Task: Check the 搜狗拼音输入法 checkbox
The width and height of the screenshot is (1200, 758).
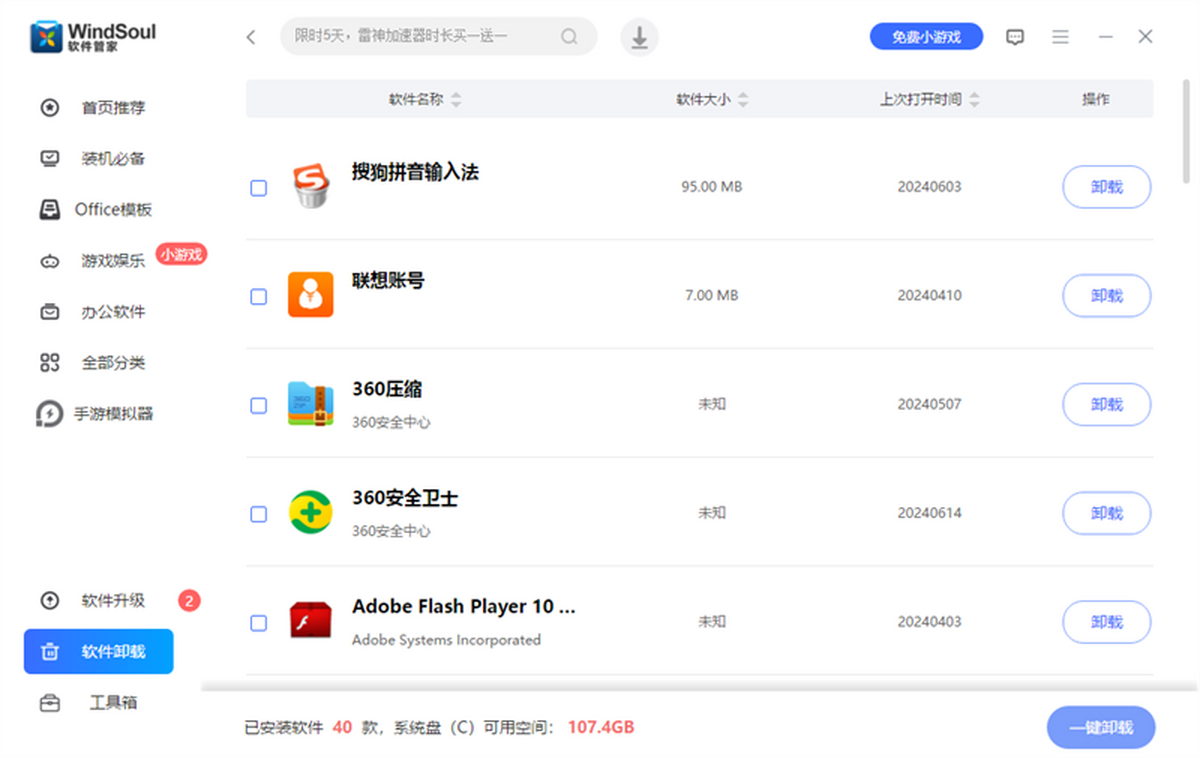Action: pyautogui.click(x=258, y=187)
